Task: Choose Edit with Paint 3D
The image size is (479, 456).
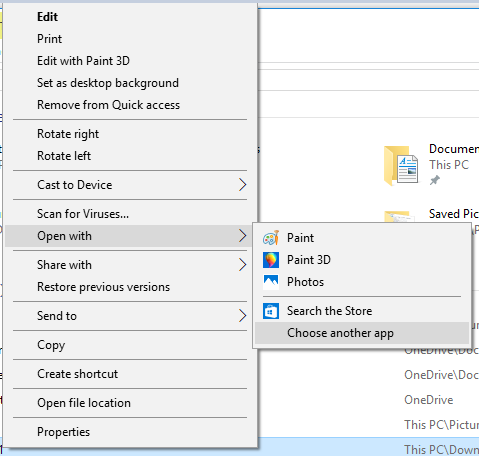Action: 130,61
